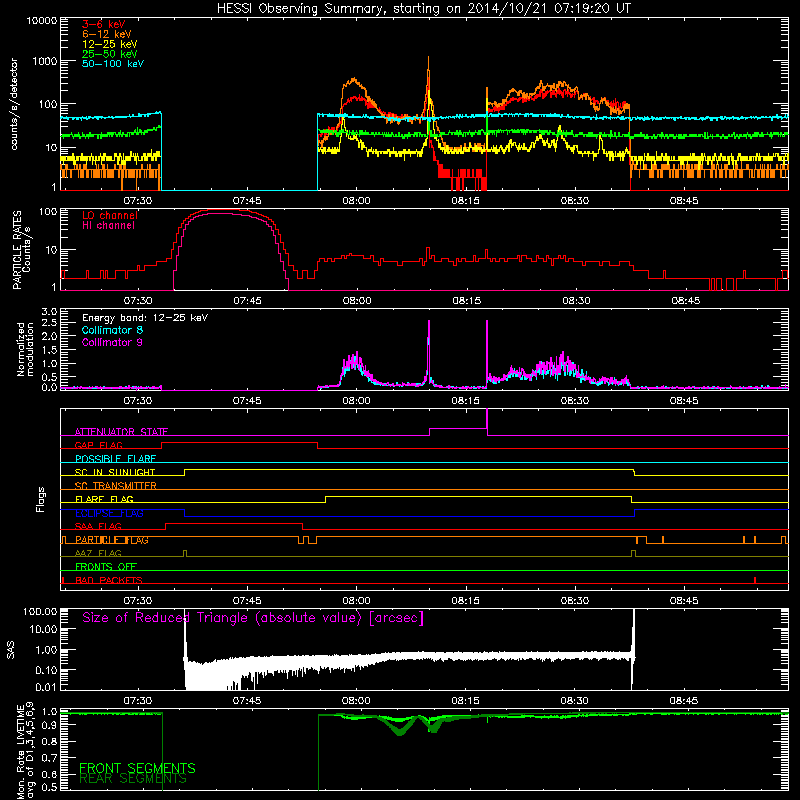Image resolution: width=800 pixels, height=800 pixels.
Task: Click the PARTICLE RATES axis label
Action: [21, 249]
